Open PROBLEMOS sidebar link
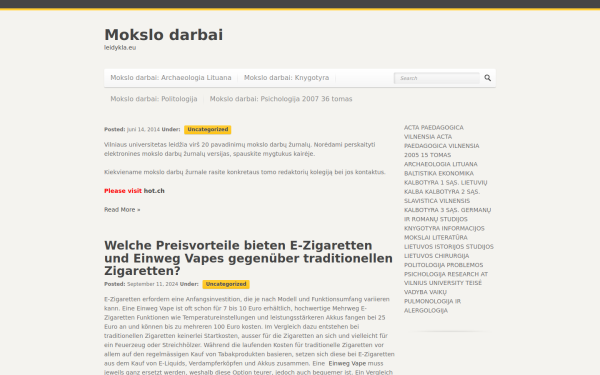 click(x=465, y=265)
